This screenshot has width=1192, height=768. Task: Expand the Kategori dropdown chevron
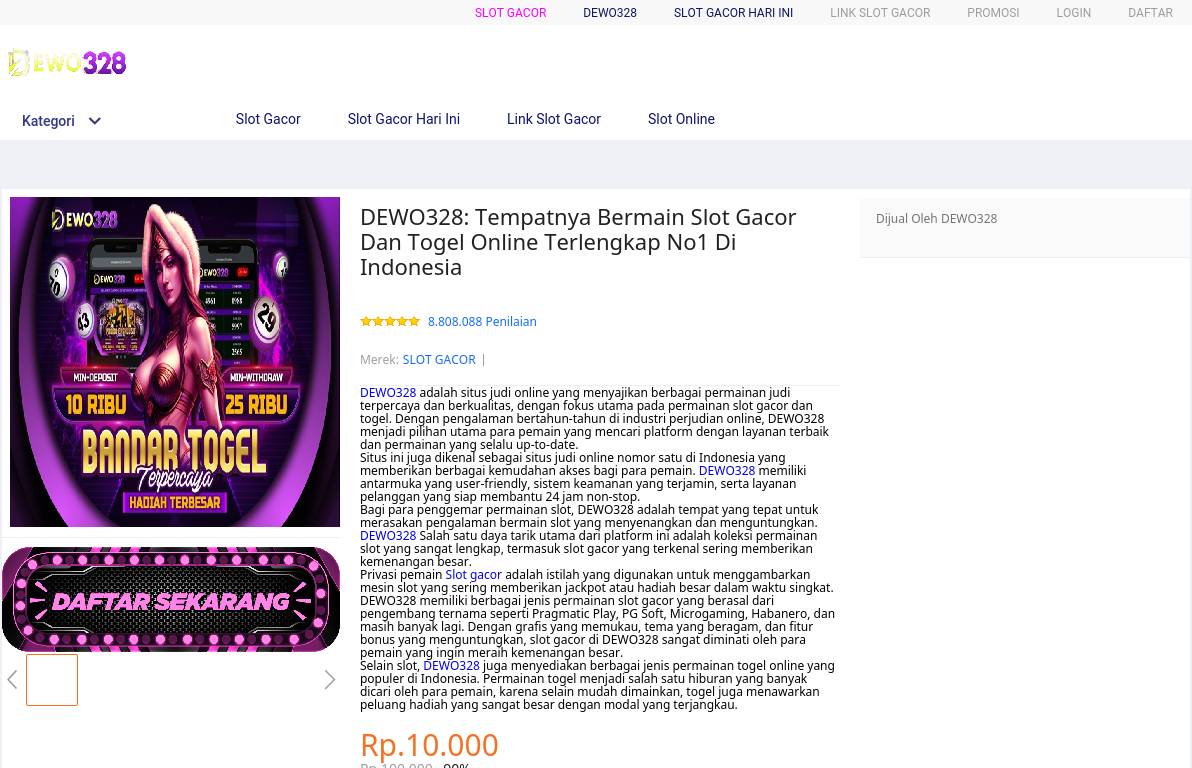coord(94,121)
